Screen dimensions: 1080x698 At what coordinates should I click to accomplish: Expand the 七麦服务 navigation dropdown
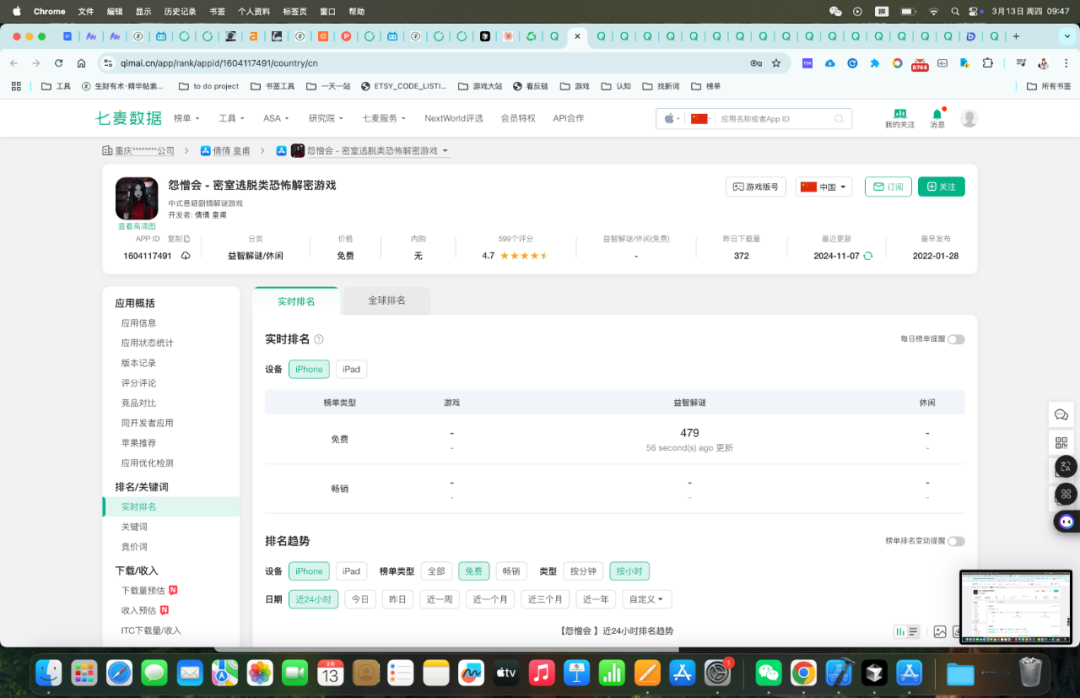(384, 118)
